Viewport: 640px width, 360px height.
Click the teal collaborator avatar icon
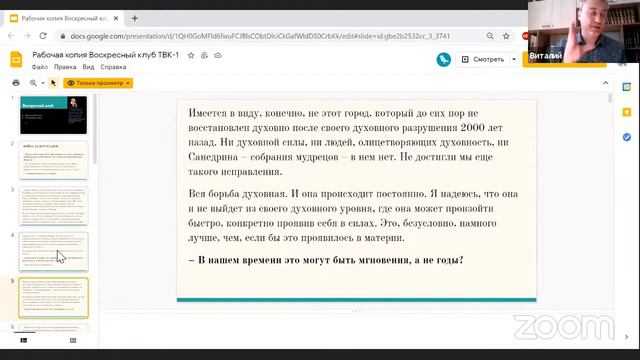[443, 60]
